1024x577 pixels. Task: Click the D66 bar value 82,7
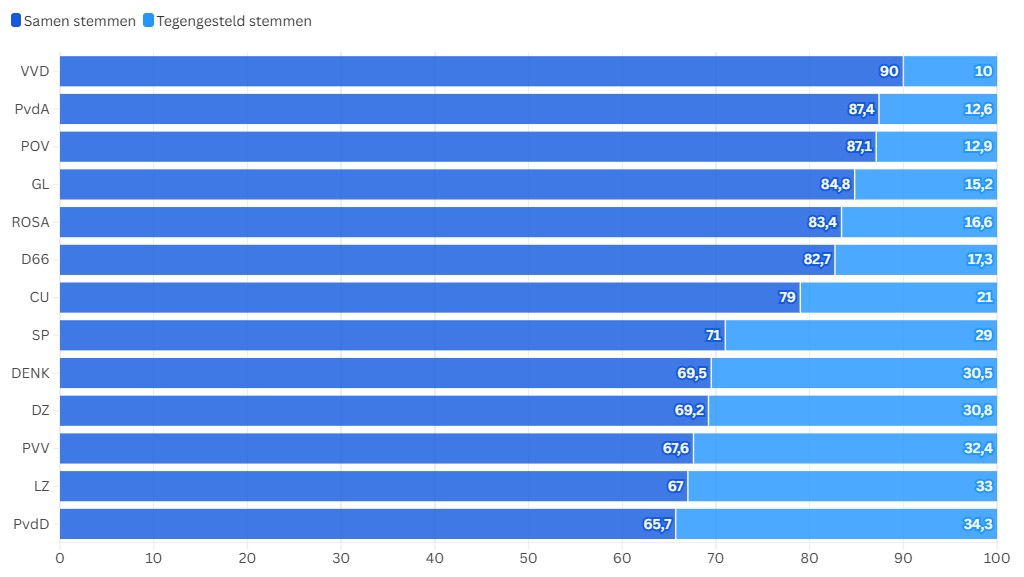[x=817, y=260]
